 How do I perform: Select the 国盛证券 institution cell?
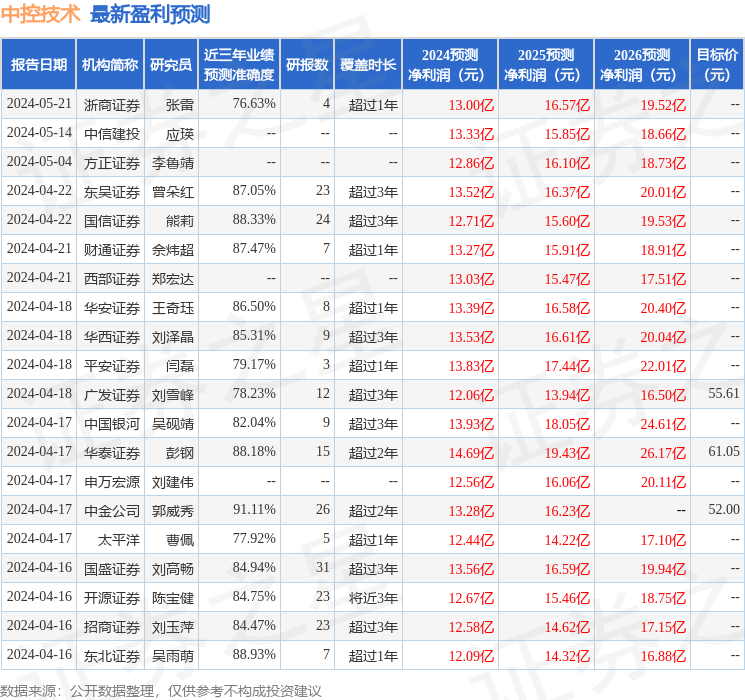pyautogui.click(x=112, y=569)
